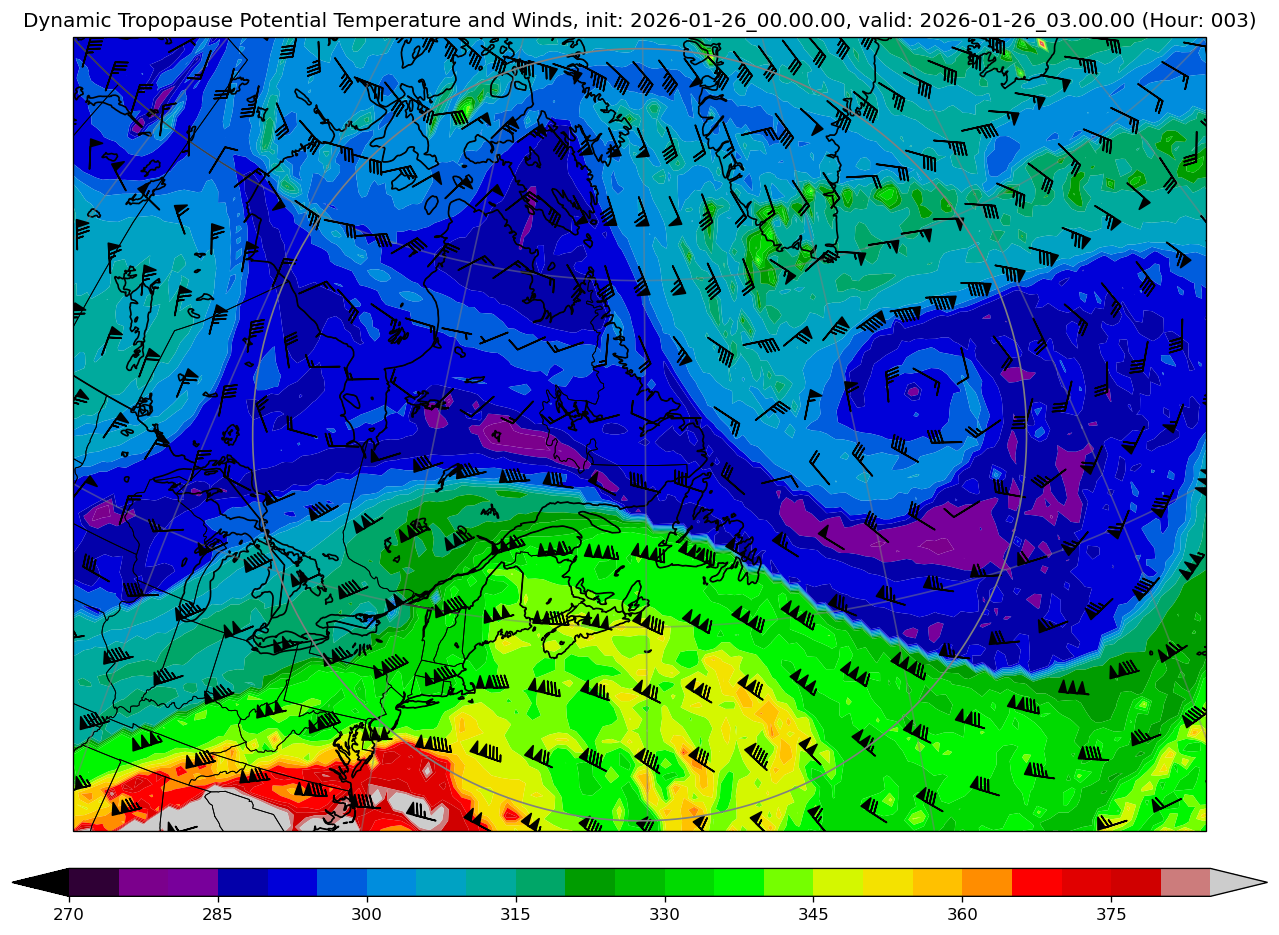
Task: Select the bright red colorbar swatch
Action: coord(1036,882)
